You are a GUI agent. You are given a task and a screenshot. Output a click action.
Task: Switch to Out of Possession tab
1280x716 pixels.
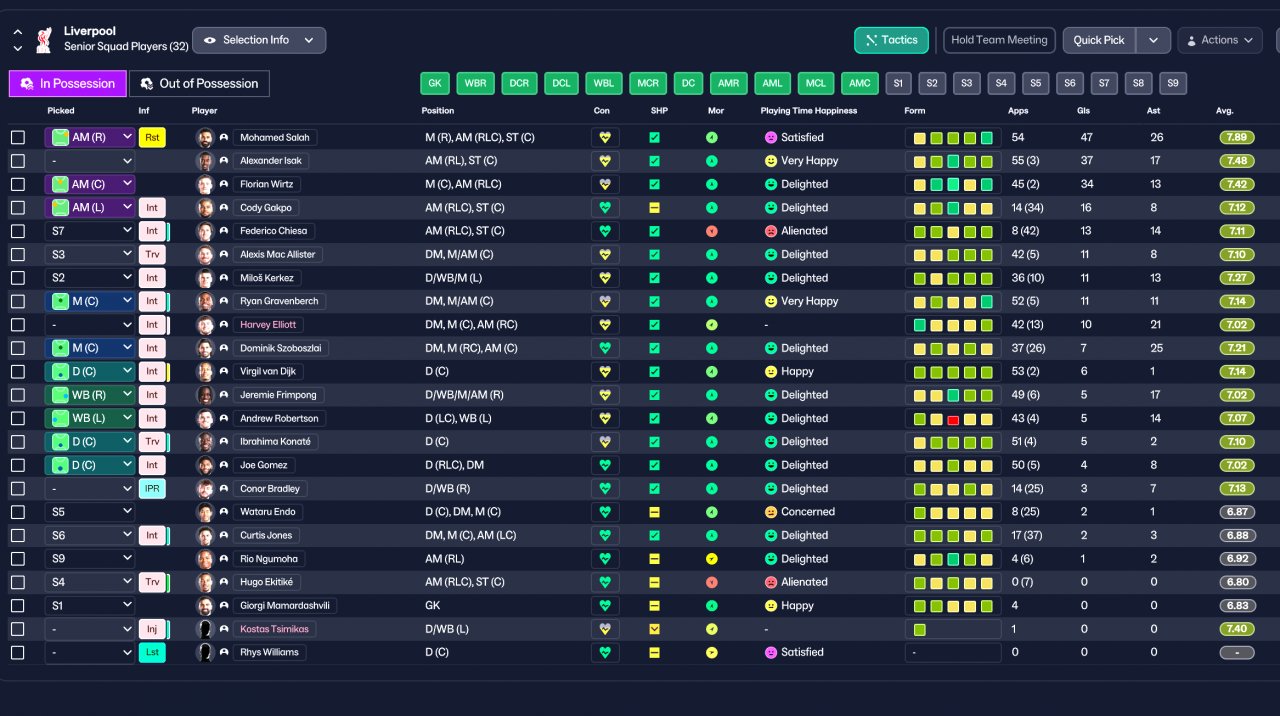click(x=200, y=84)
